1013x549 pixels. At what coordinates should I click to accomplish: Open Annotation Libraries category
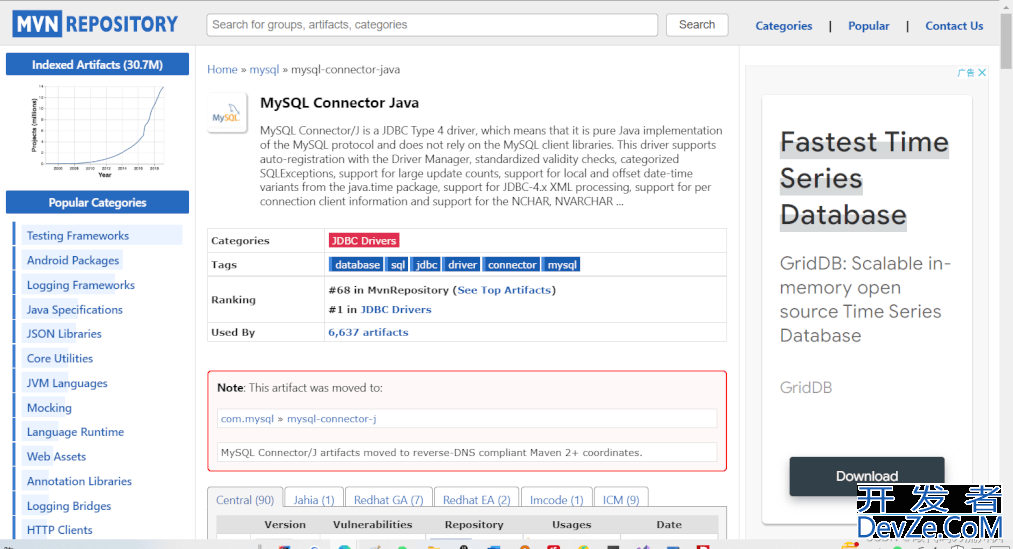79,481
